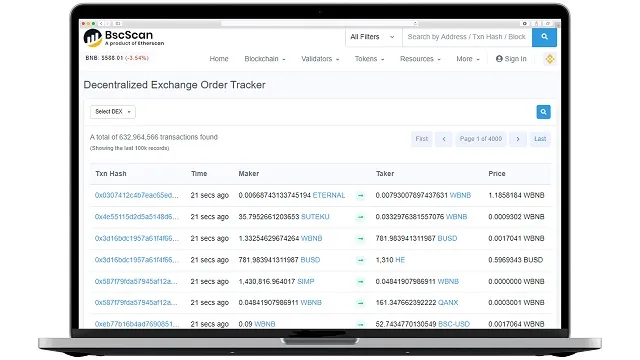
Task: Open transaction hash 0xeb77b16b4ad7690851...
Action: tap(137, 324)
